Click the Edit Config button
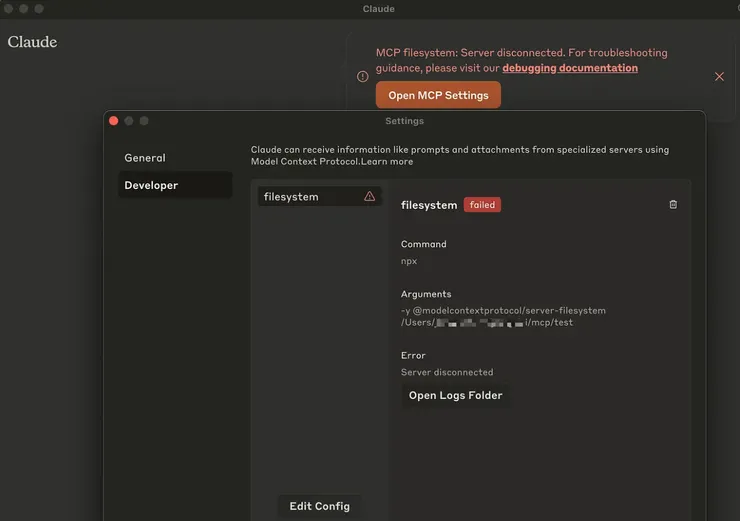This screenshot has width=740, height=521. tap(319, 506)
